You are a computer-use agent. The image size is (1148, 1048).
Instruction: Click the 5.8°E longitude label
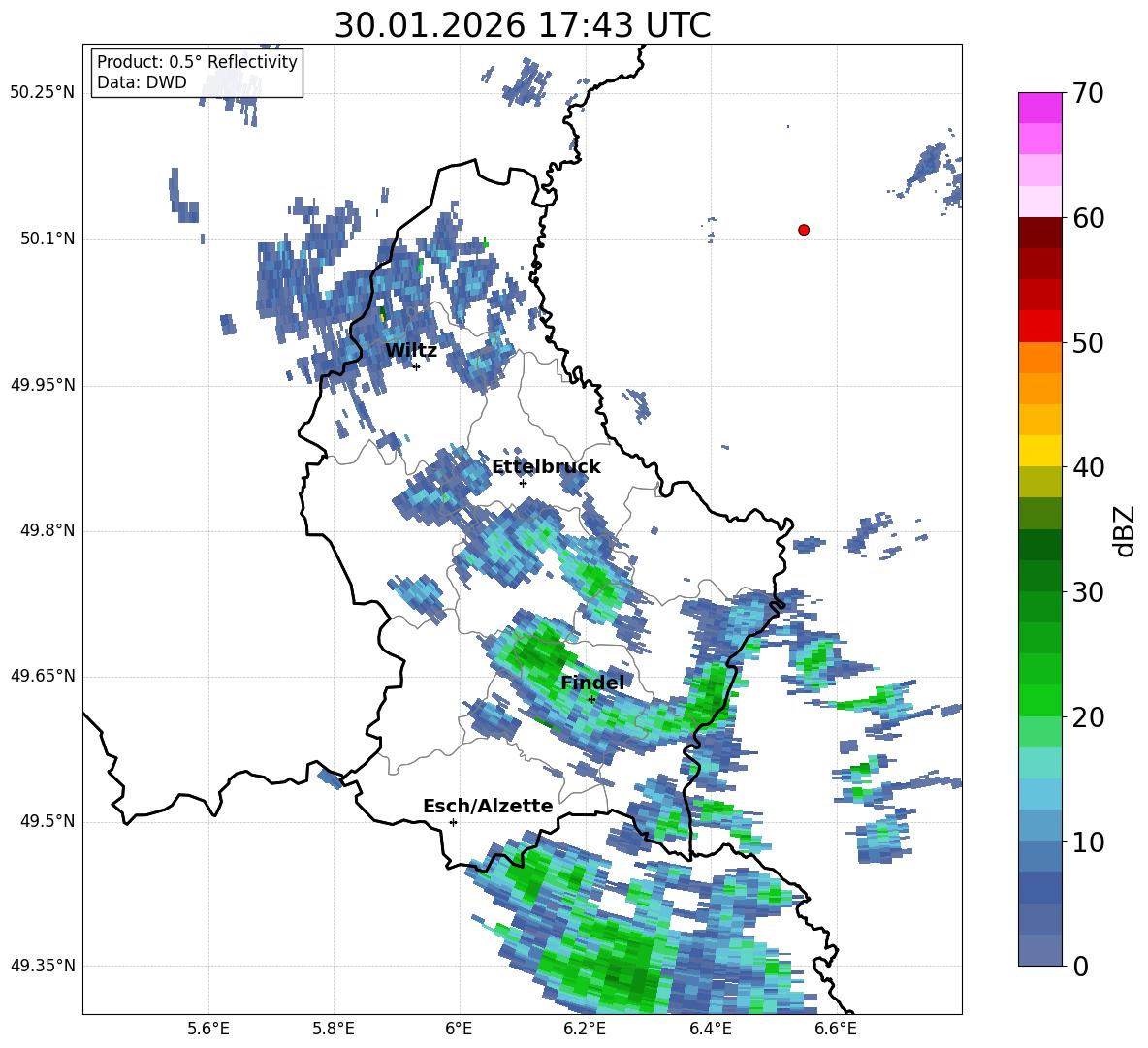point(334,1029)
